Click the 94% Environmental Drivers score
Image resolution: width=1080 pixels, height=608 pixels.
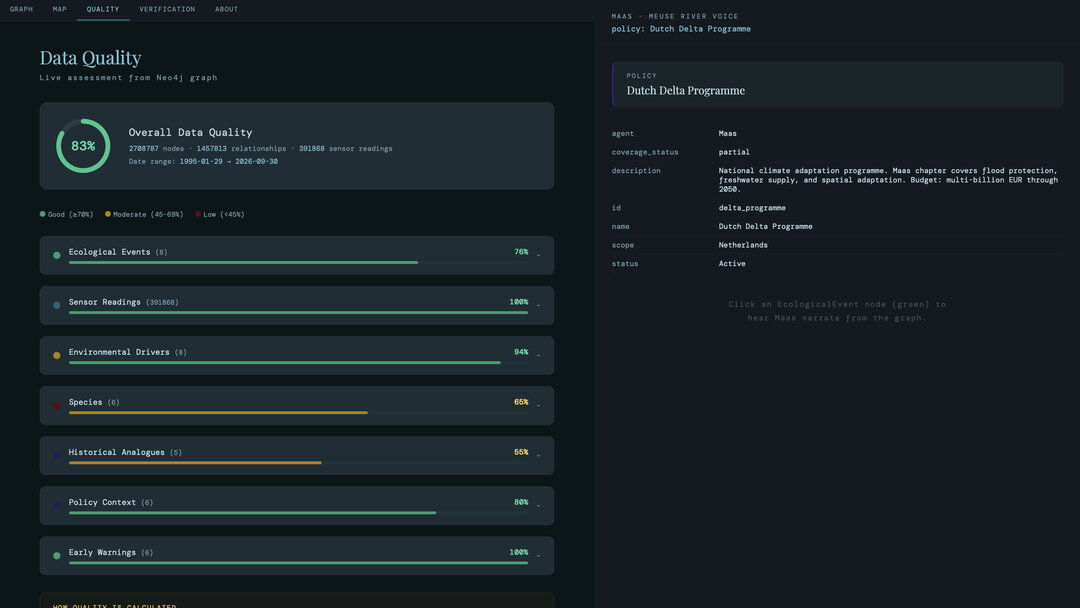521,352
